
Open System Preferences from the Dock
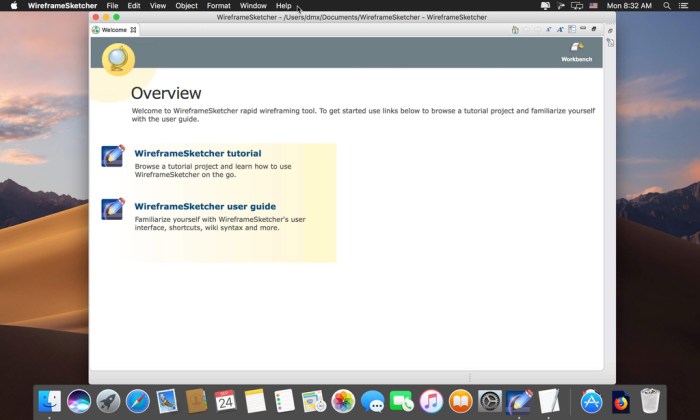pyautogui.click(x=490, y=401)
